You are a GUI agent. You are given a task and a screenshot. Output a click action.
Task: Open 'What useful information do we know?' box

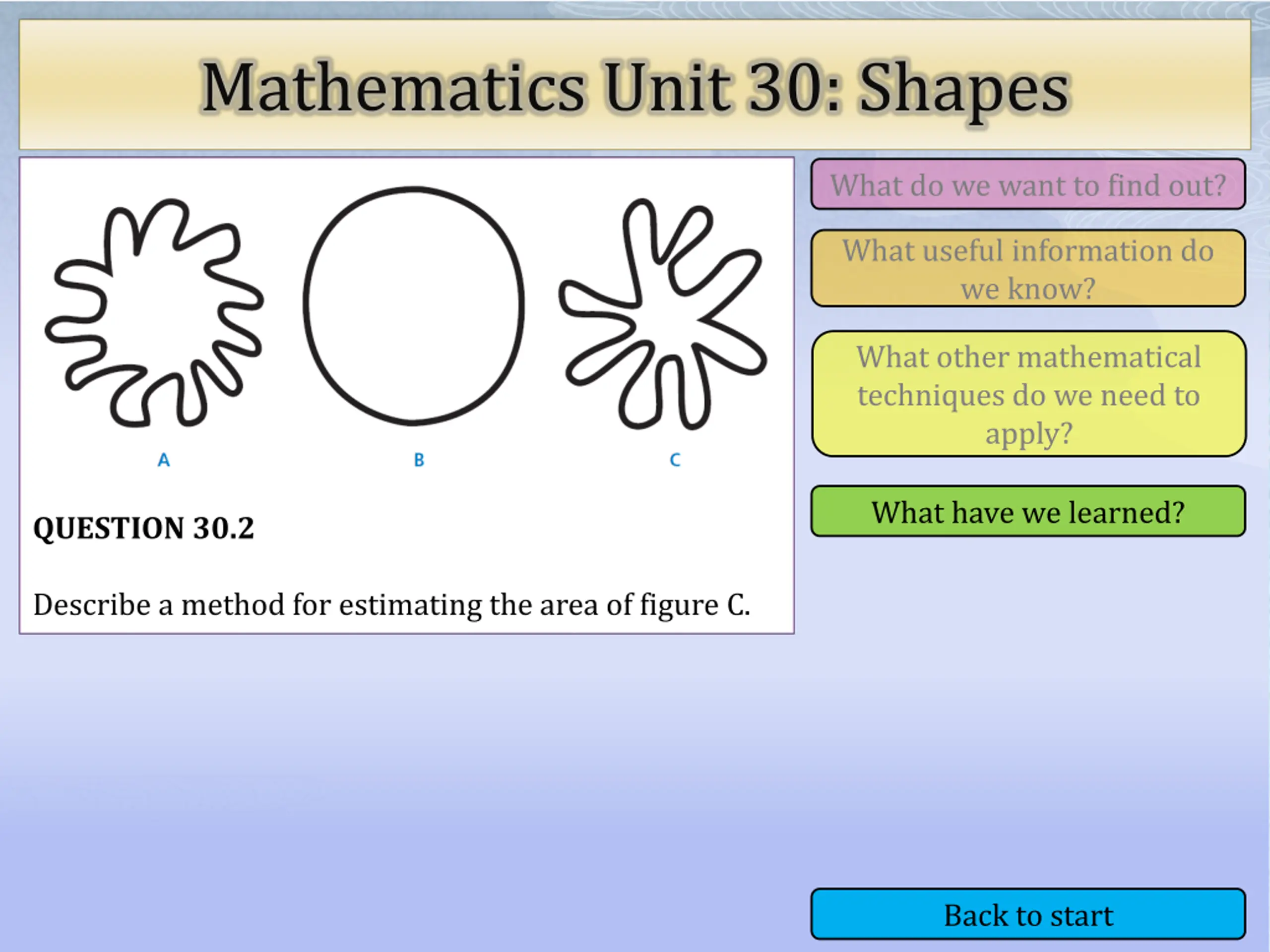1028,268
